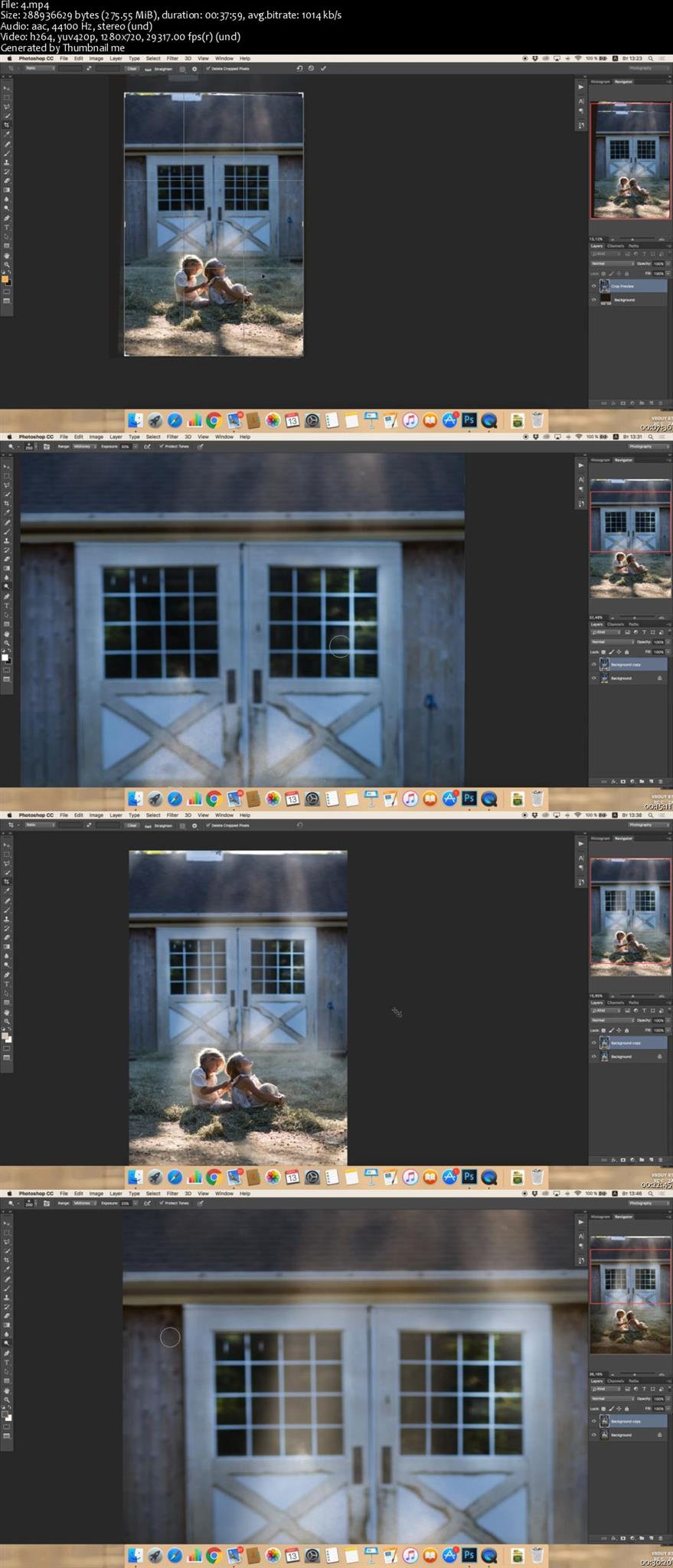
Task: Cancel the crop in the 13:23 frame
Action: pyautogui.click(x=311, y=68)
